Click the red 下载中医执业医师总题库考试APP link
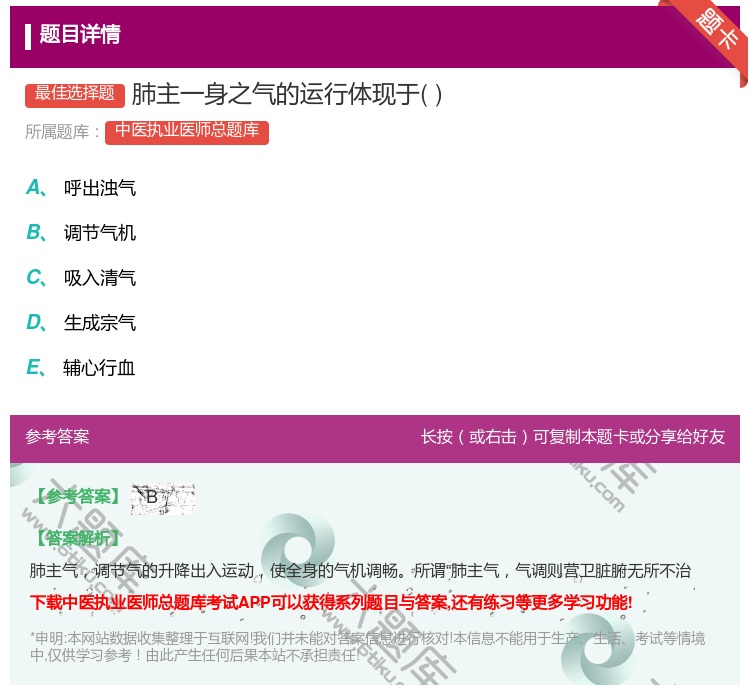This screenshot has width=750, height=685. point(331,602)
